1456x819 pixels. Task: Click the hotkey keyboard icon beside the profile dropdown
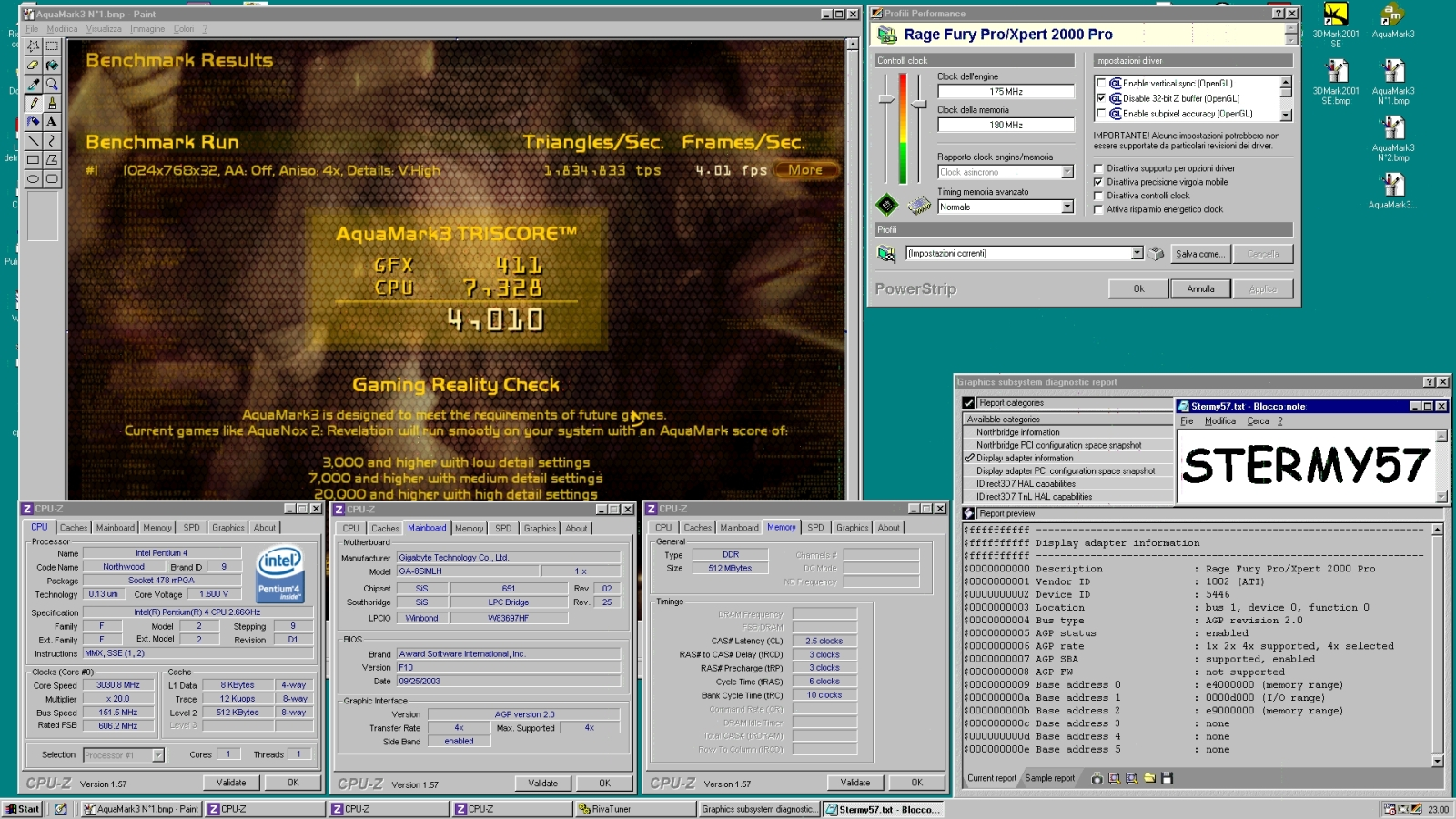pyautogui.click(x=1156, y=254)
